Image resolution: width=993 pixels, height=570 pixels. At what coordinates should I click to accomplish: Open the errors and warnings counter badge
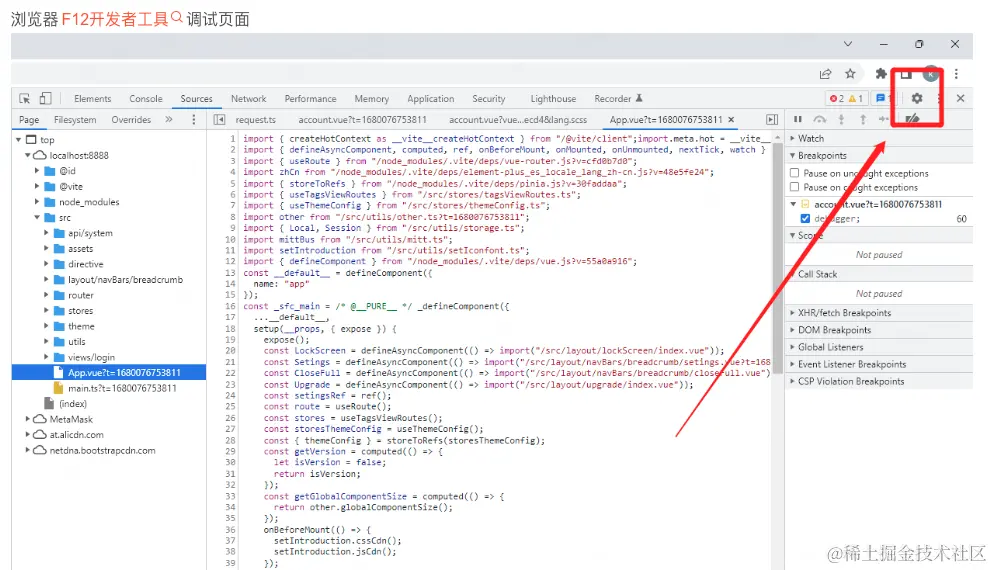[846, 98]
